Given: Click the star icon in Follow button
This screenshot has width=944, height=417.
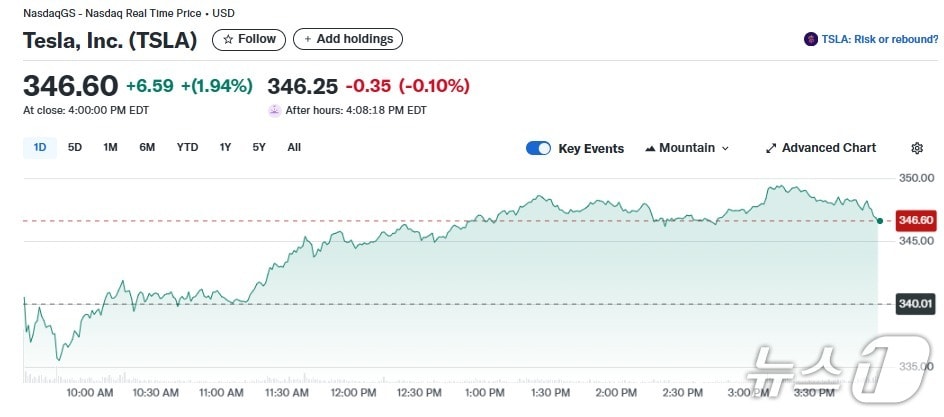Looking at the screenshot, I should pos(228,39).
